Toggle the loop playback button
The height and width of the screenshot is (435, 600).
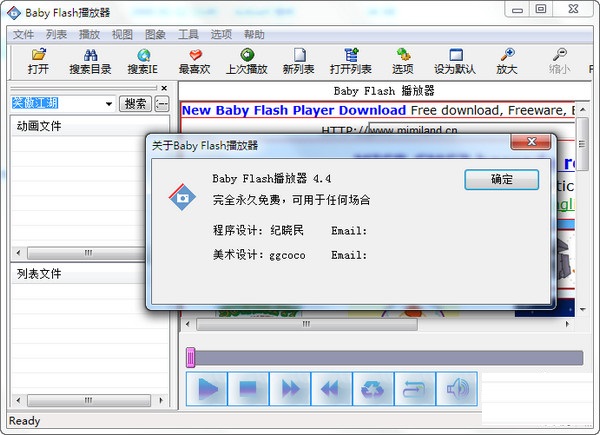coord(413,388)
